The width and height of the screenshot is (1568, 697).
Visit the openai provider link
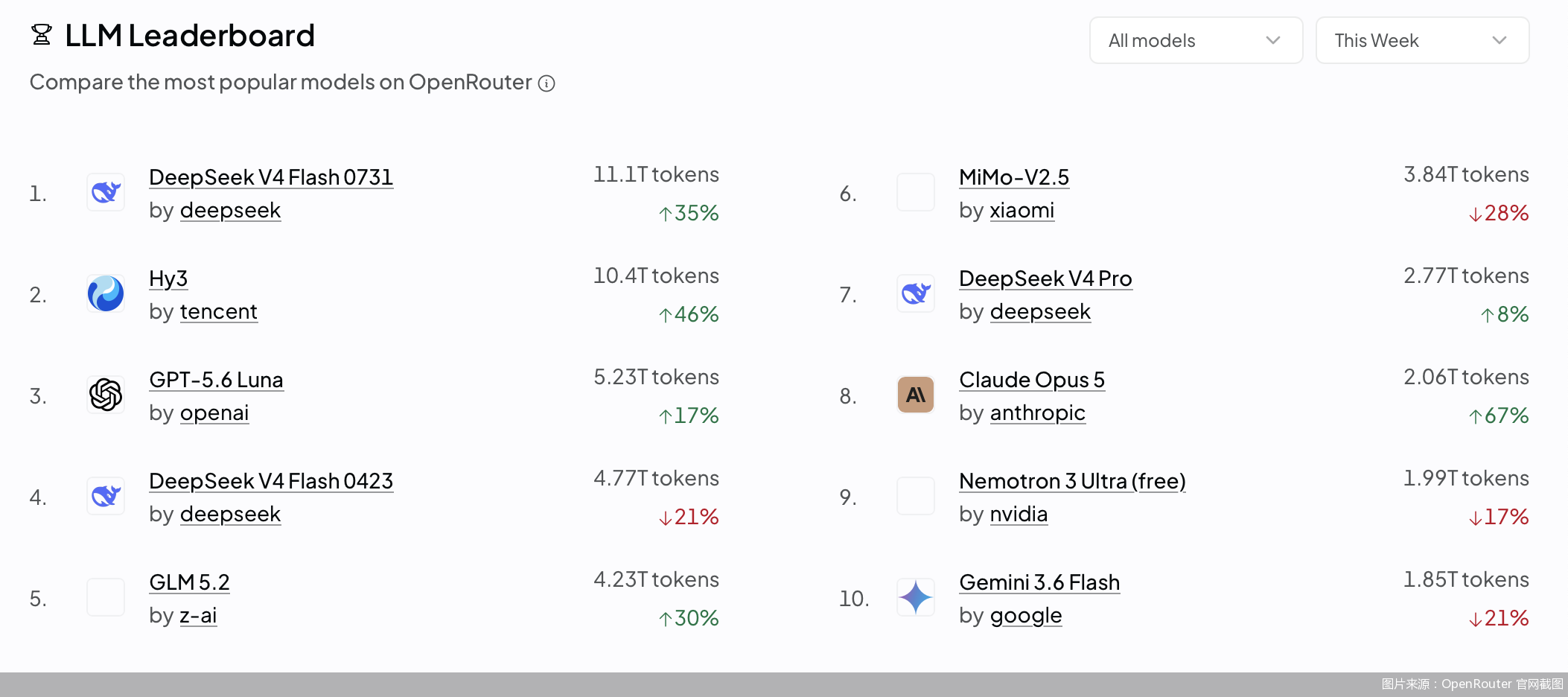coord(214,413)
